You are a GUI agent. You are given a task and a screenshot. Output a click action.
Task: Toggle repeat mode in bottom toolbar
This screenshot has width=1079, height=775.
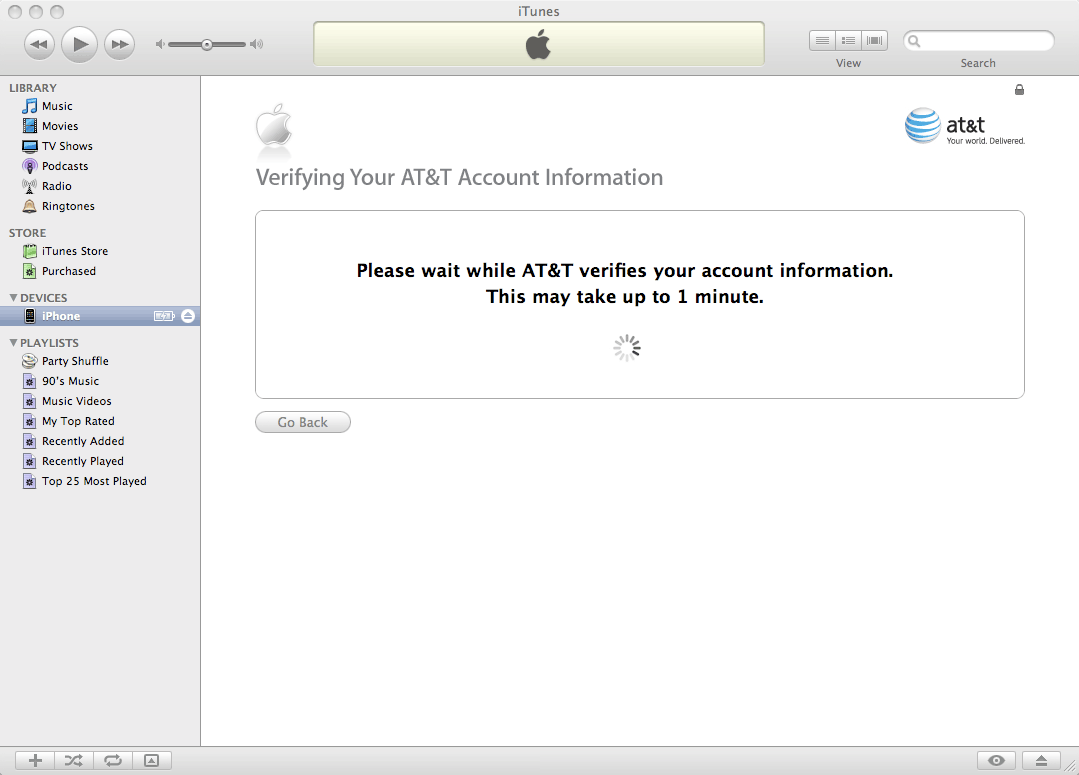click(x=113, y=761)
